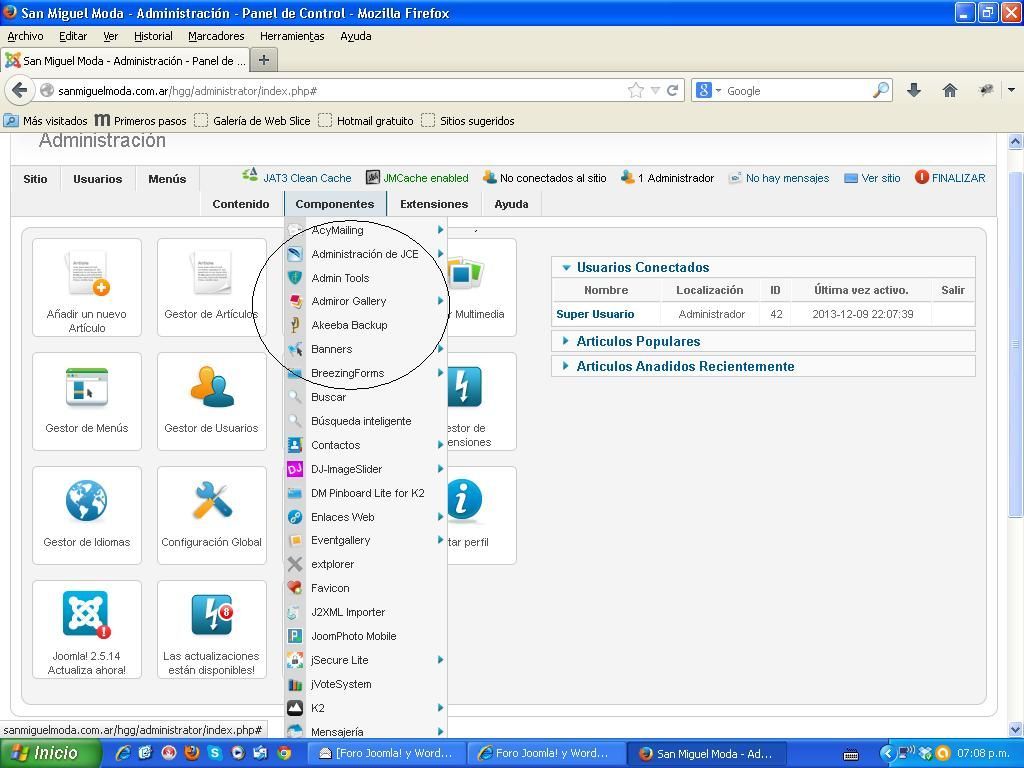Open a new Firefox tab
1024x768 pixels.
pos(264,60)
